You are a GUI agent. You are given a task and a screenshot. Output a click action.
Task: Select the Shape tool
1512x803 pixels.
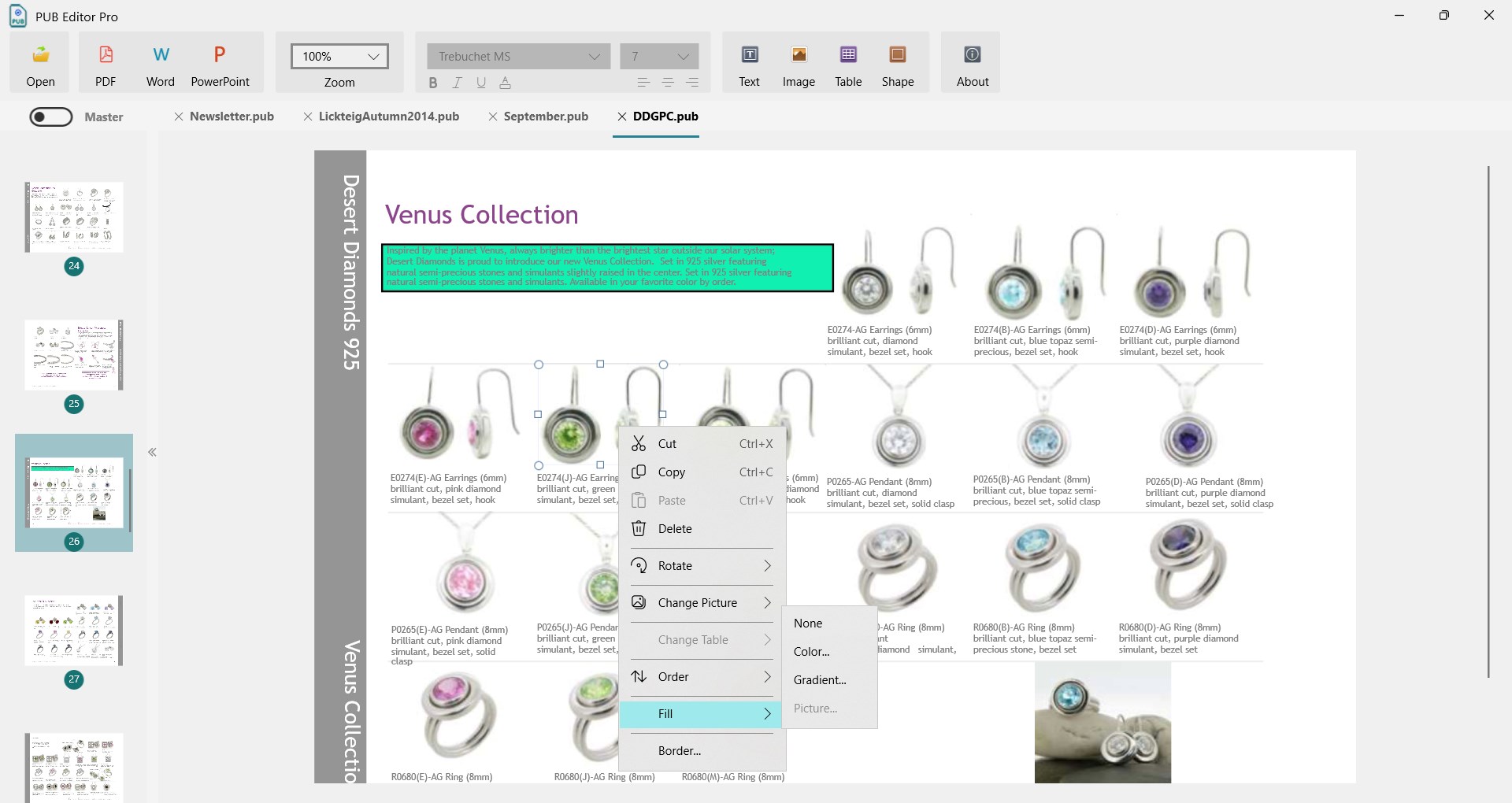pyautogui.click(x=897, y=55)
